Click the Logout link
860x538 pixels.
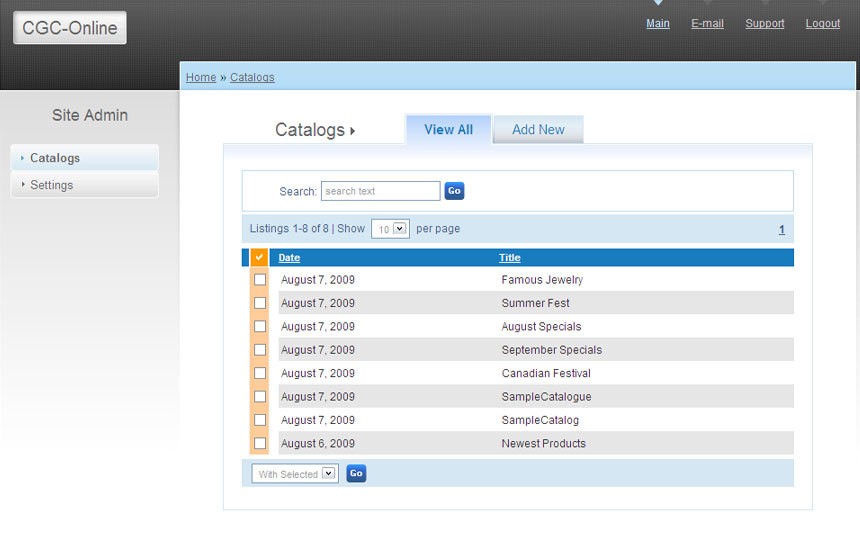coord(823,24)
